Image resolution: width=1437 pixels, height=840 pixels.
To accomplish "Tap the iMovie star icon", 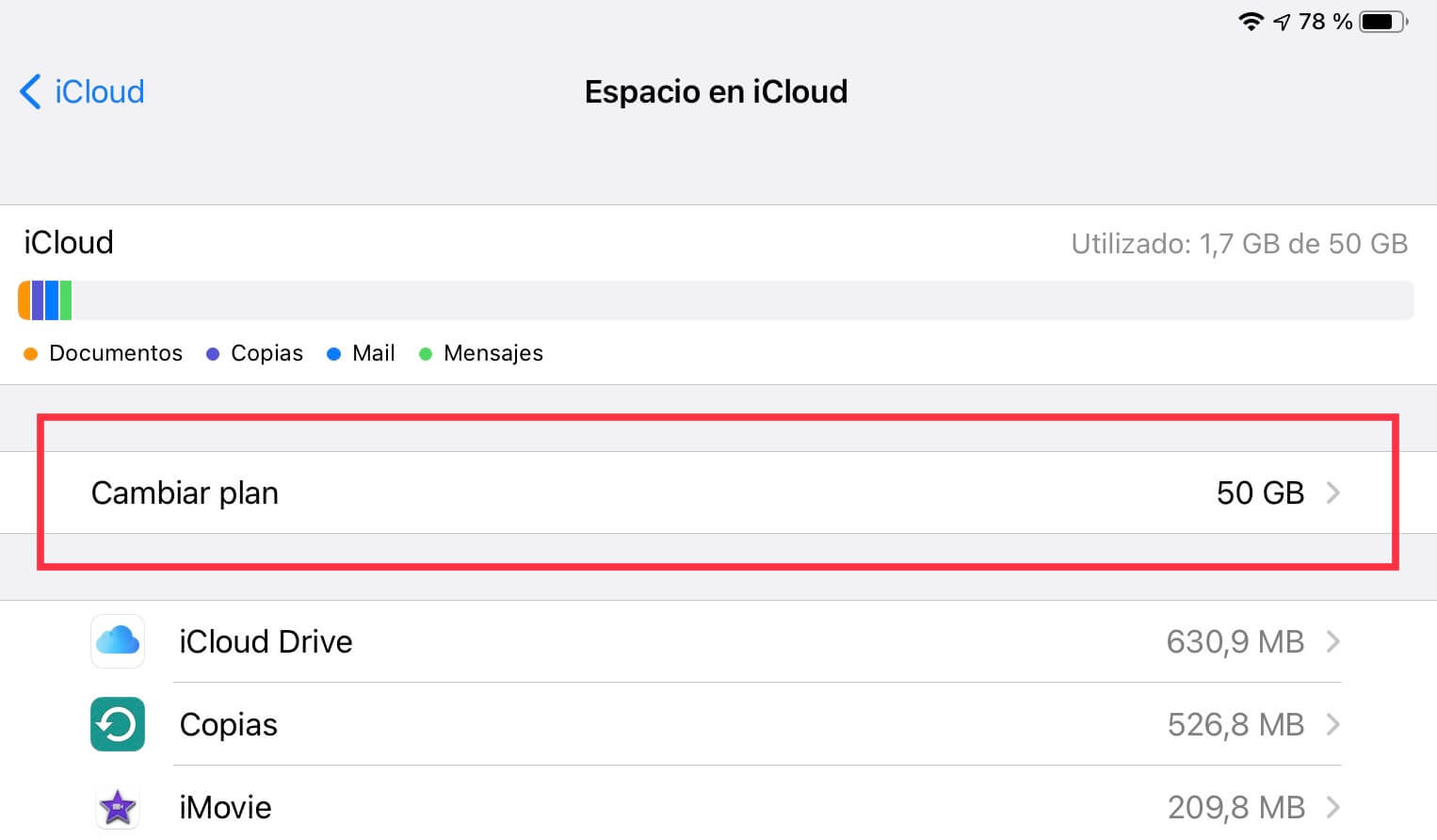I will (117, 807).
